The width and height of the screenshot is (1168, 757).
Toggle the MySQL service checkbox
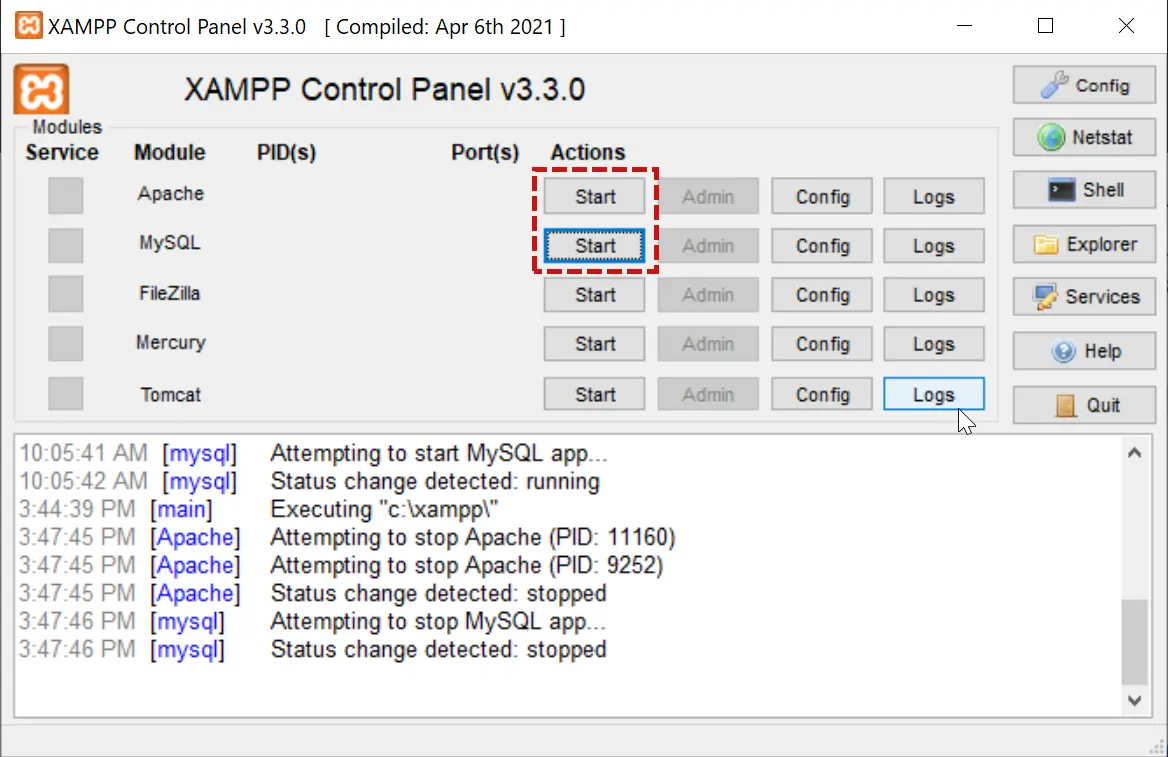[66, 245]
